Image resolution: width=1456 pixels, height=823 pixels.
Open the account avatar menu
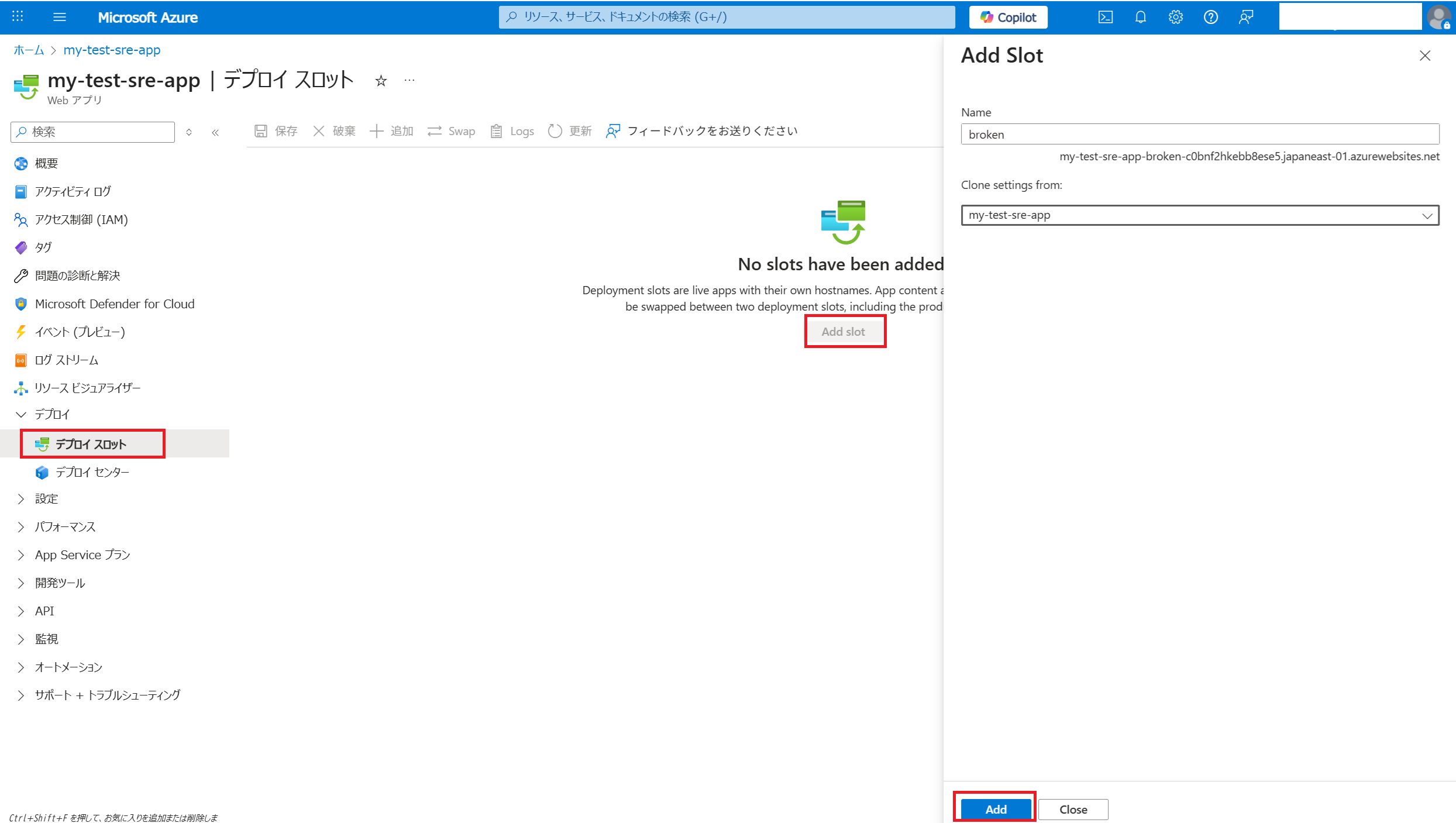click(x=1438, y=17)
